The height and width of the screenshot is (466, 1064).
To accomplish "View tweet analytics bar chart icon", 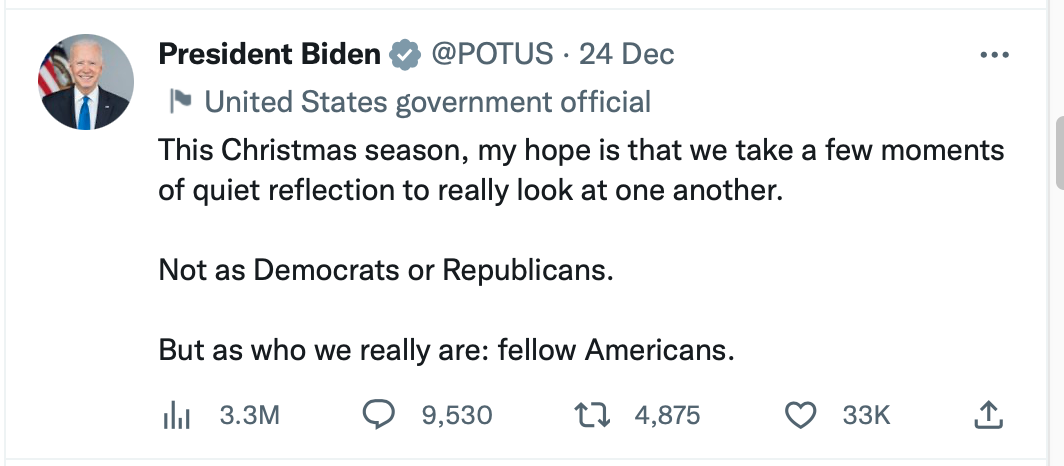I will pos(175,414).
